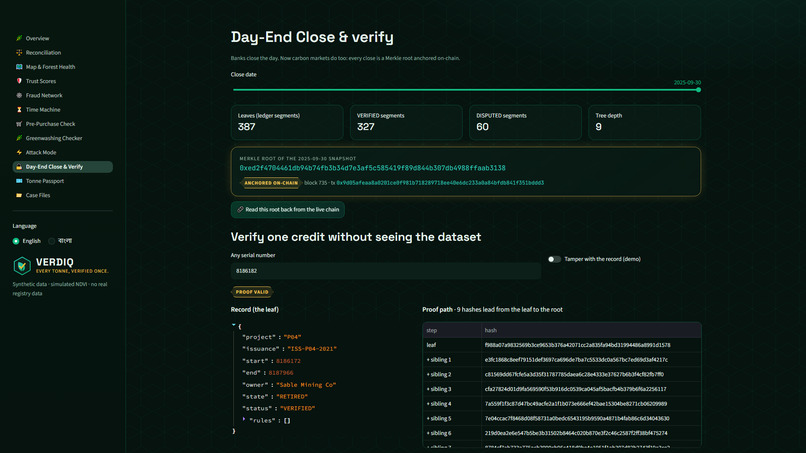Click the cart icon beside Pre-Purchase Check
Viewport: 806px width, 453px height.
click(x=19, y=124)
